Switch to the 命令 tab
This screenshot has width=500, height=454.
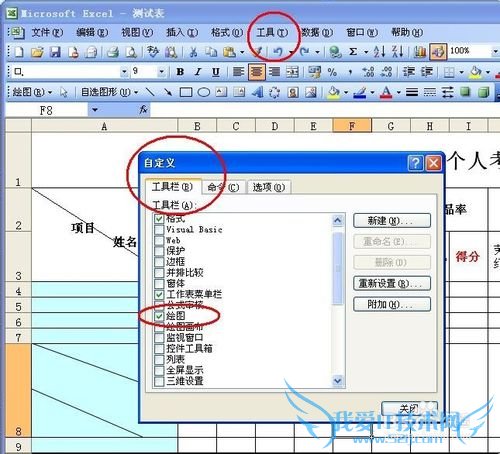tap(224, 187)
